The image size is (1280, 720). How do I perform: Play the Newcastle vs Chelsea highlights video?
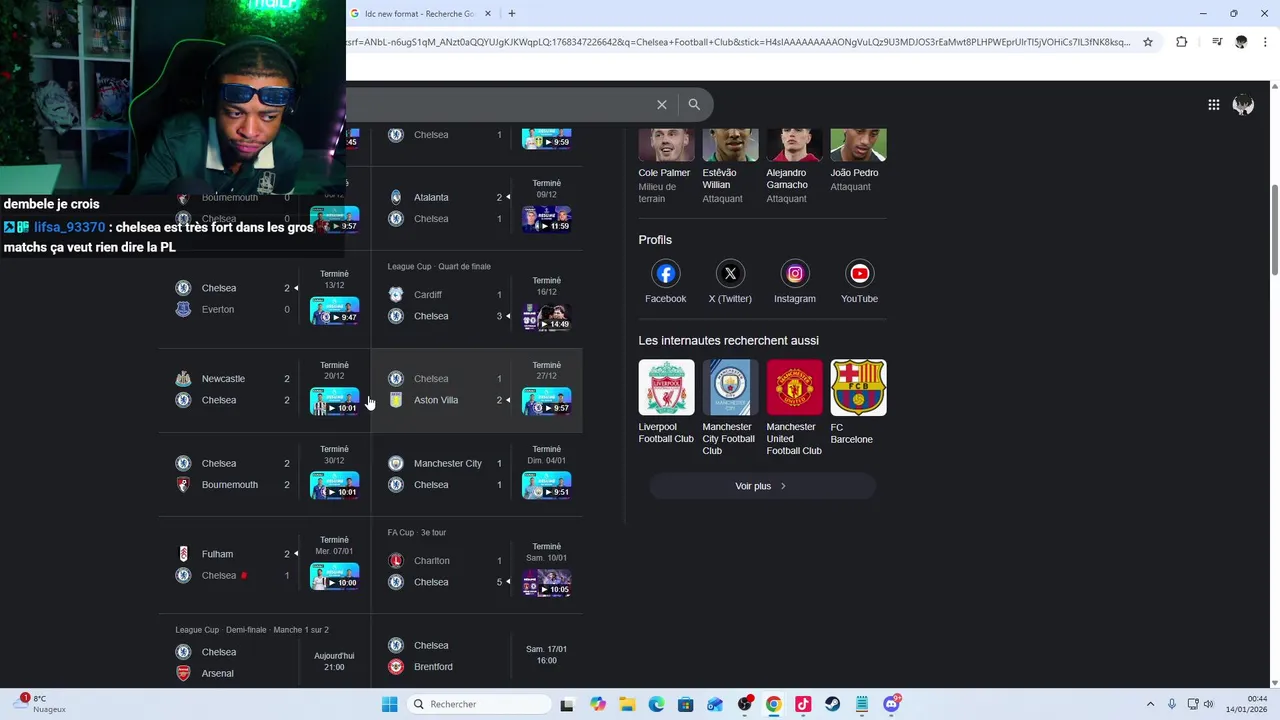click(x=334, y=402)
